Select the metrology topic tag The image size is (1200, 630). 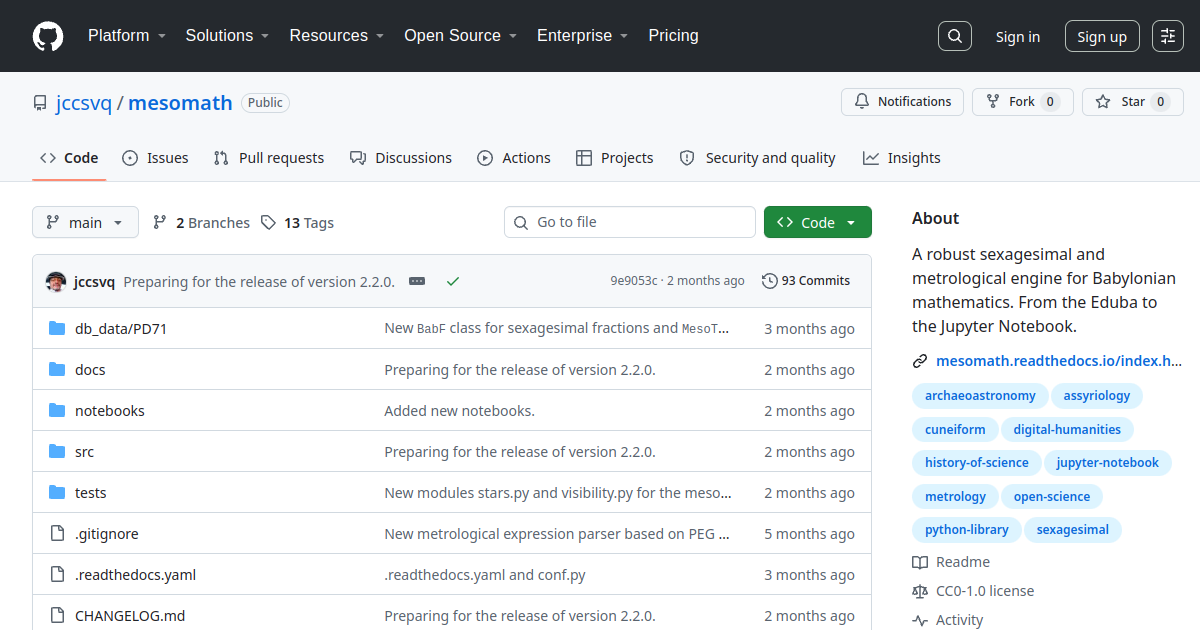point(955,496)
